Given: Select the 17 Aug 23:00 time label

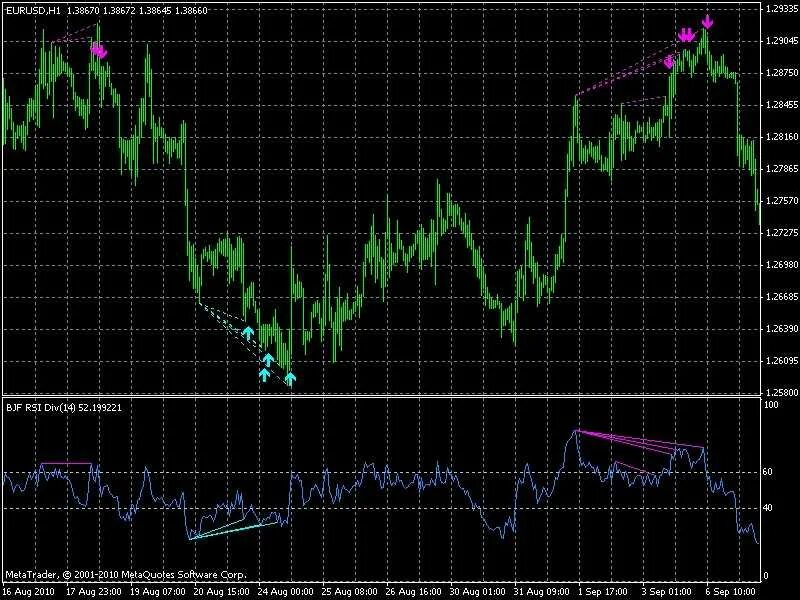Looking at the screenshot, I should pos(94,592).
